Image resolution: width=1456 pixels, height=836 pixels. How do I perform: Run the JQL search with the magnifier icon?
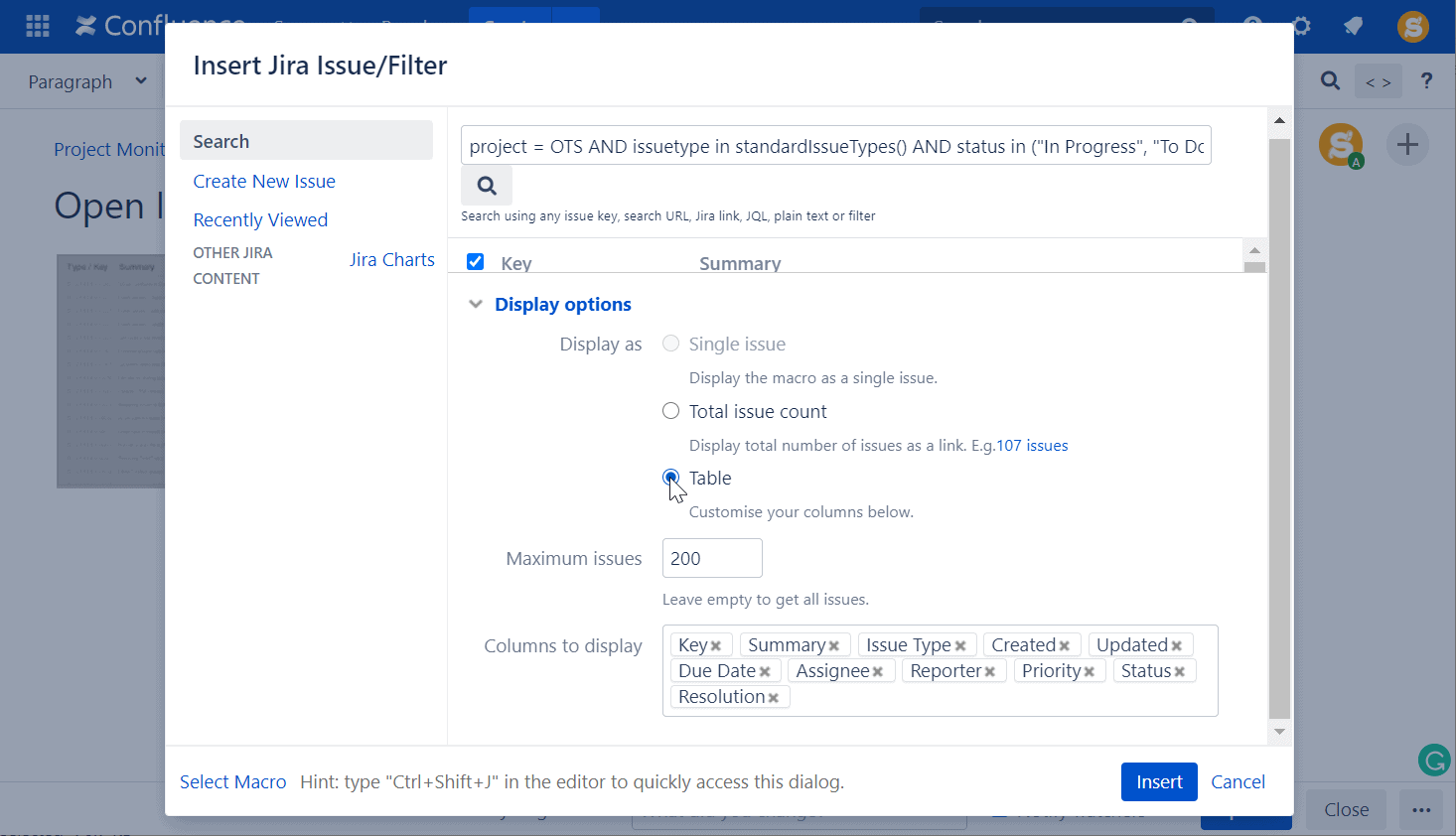(486, 185)
